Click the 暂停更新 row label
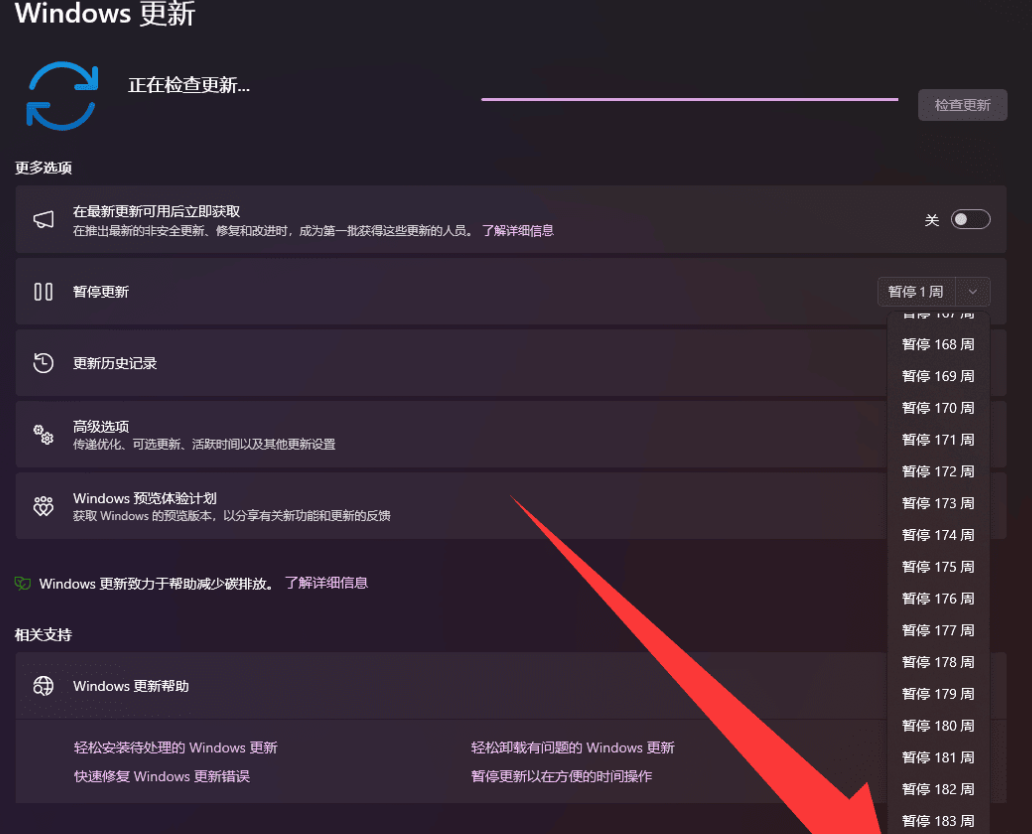 pos(101,292)
